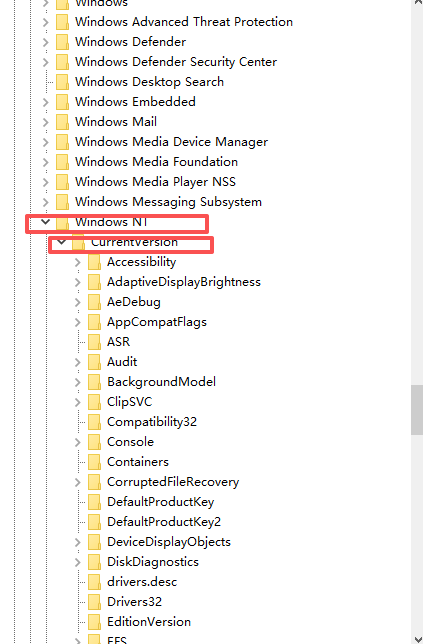This screenshot has height=644, width=423.
Task: Expand the CorruptedFileRecovery key
Action: click(x=78, y=482)
